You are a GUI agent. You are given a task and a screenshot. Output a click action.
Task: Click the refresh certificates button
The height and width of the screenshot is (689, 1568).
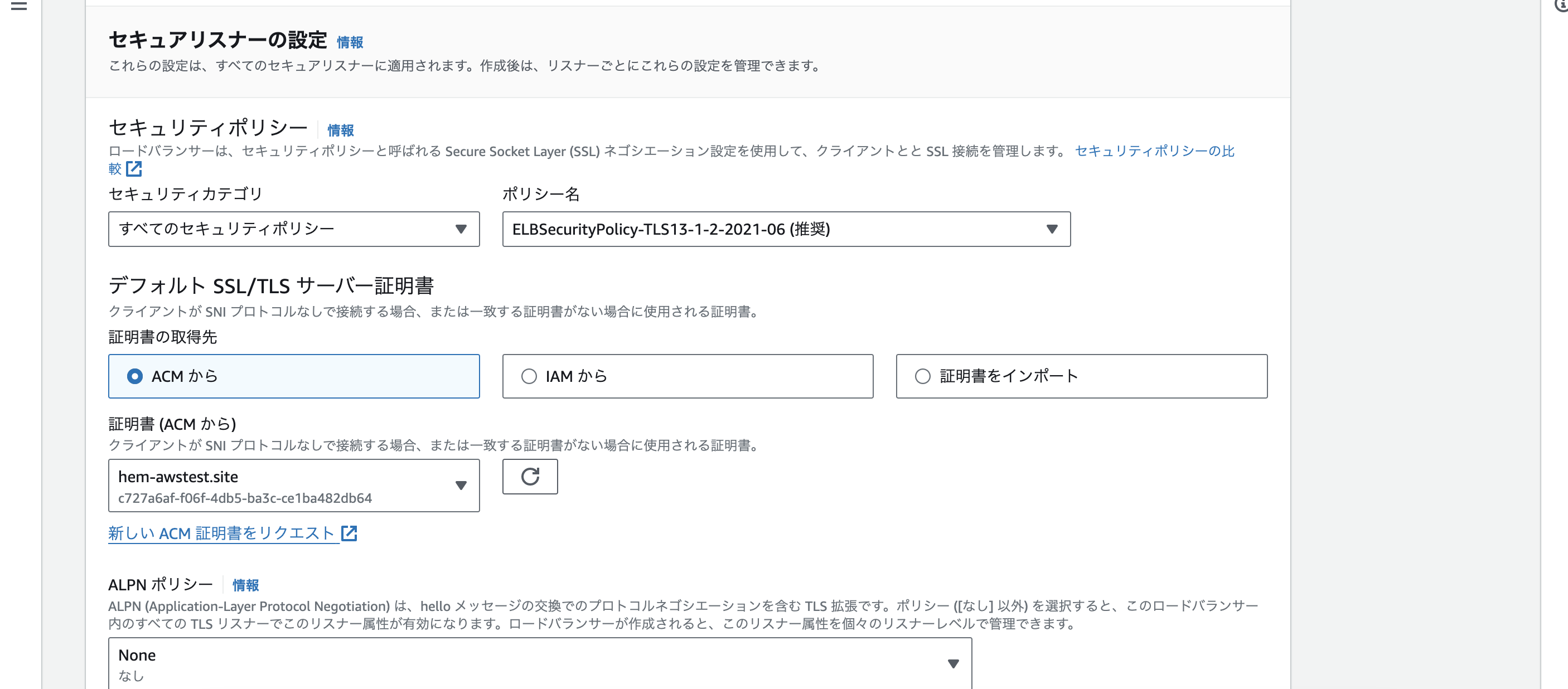pos(530,477)
